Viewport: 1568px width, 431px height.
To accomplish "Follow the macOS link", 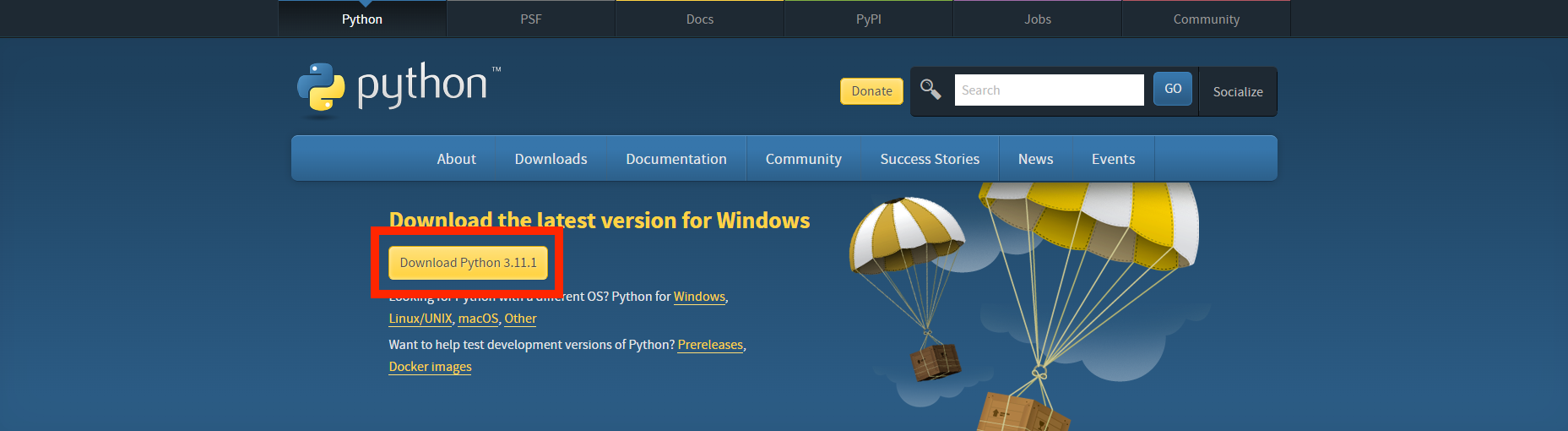I will (x=478, y=319).
